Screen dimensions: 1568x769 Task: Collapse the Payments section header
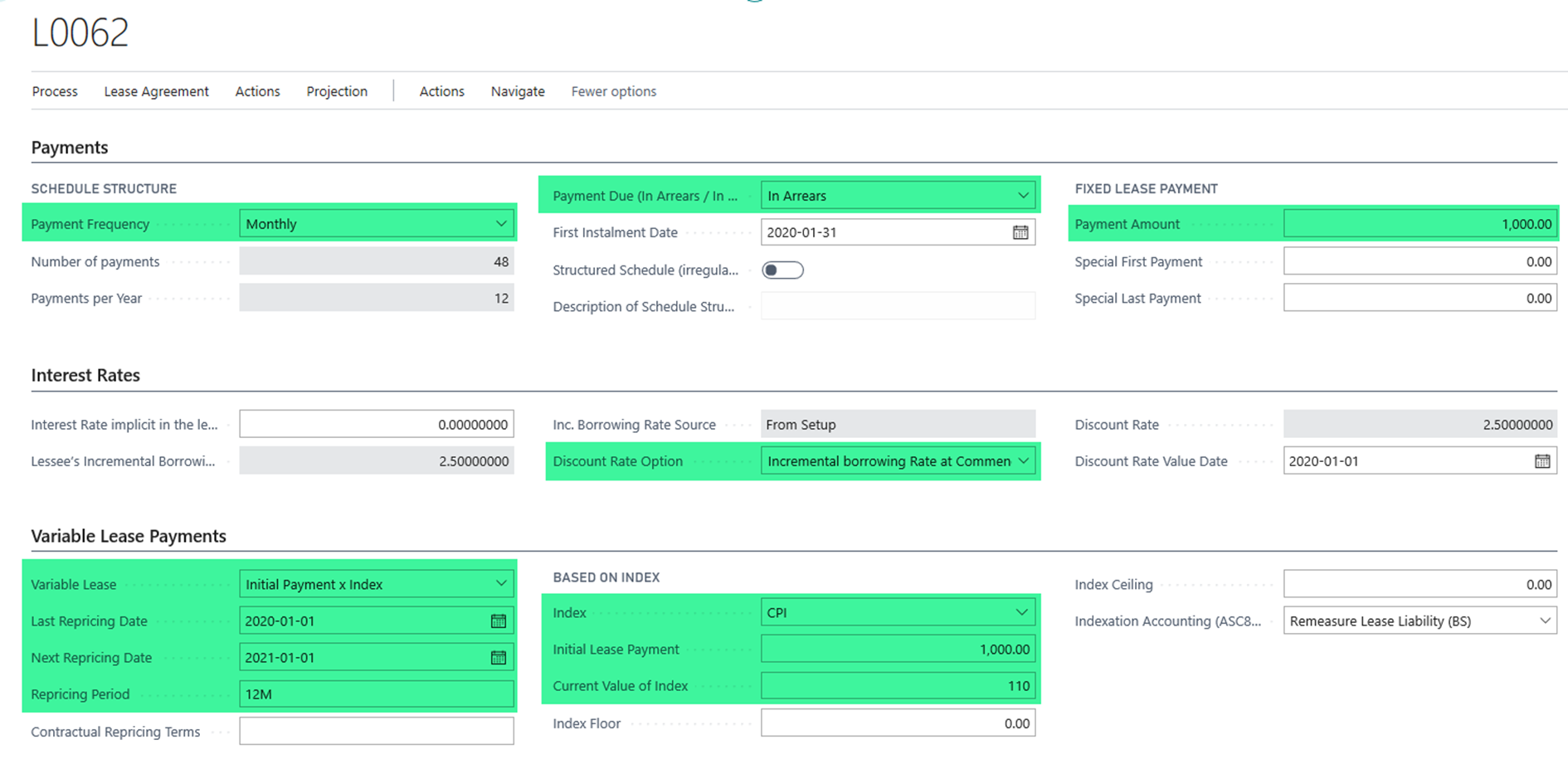tap(70, 148)
